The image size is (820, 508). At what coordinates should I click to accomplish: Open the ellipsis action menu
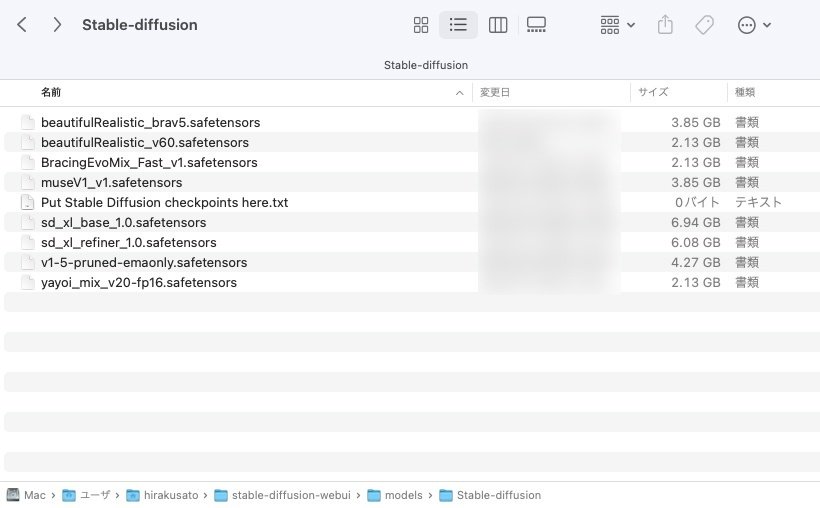(754, 25)
